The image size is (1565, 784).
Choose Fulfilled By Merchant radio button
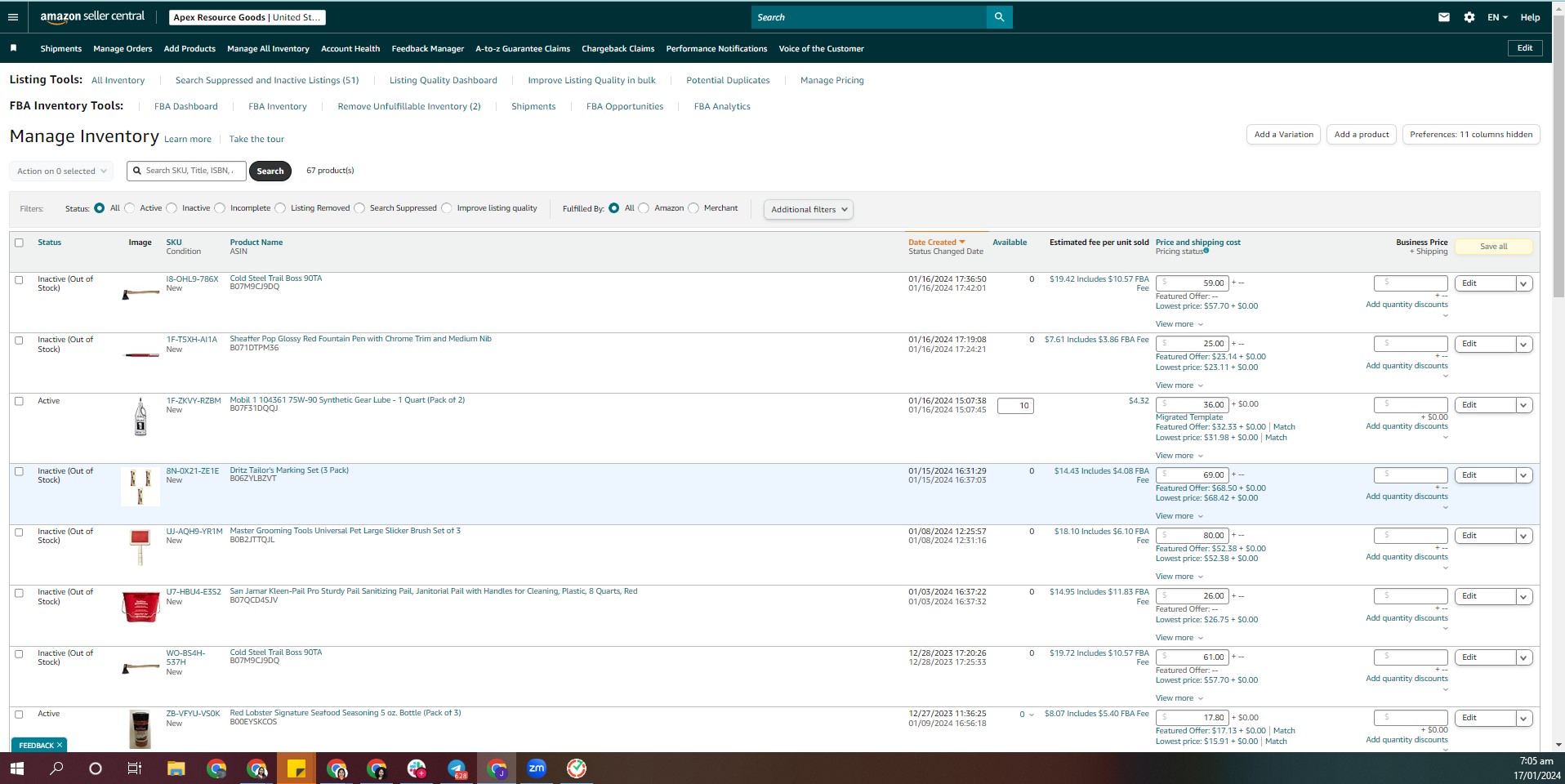(693, 208)
